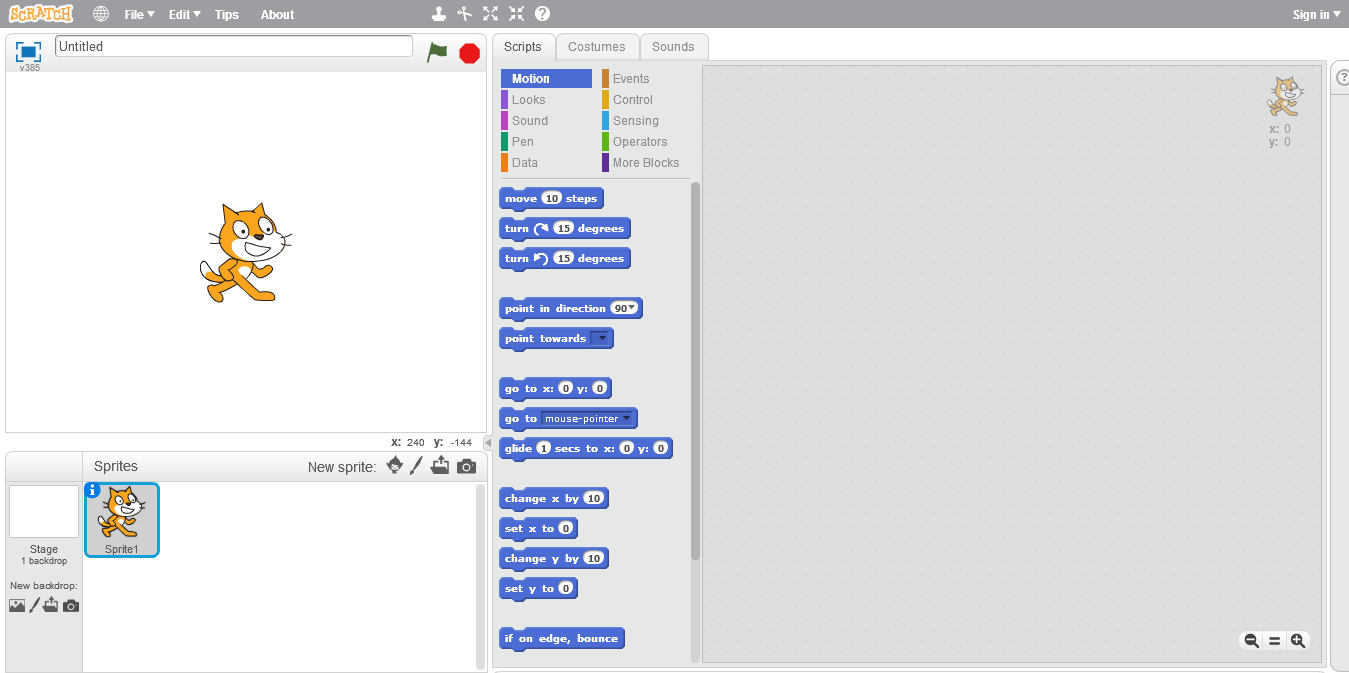Capture a new sprite with the camera

point(466,465)
